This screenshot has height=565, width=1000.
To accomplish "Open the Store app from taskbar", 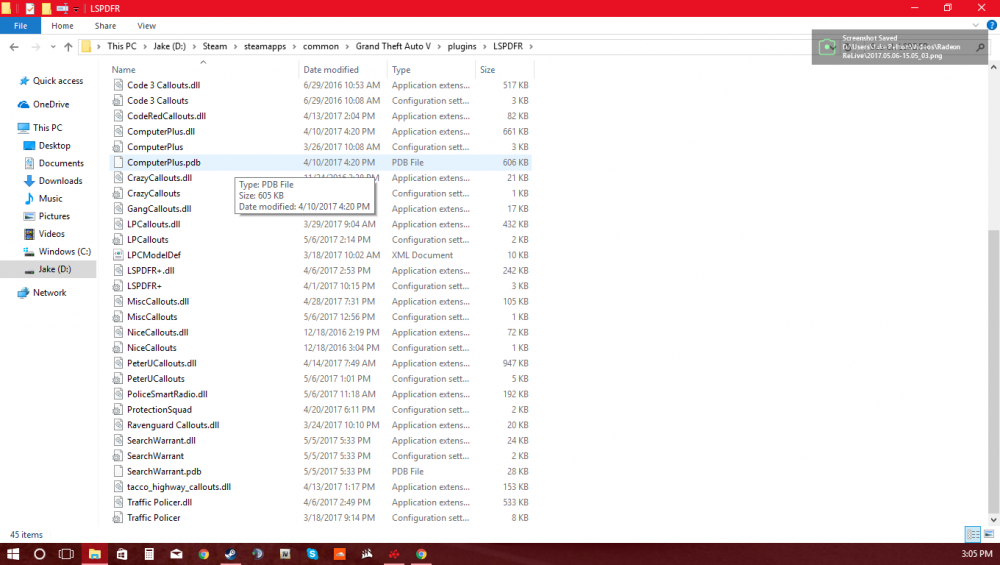I will 122,554.
